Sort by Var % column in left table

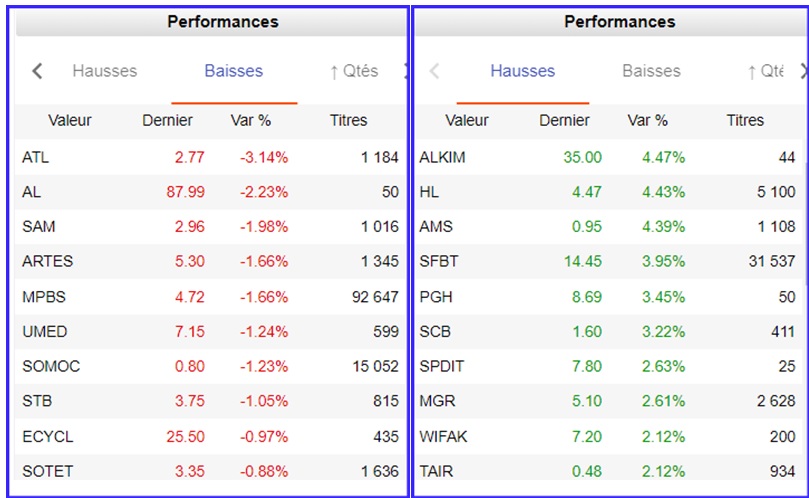(x=251, y=120)
